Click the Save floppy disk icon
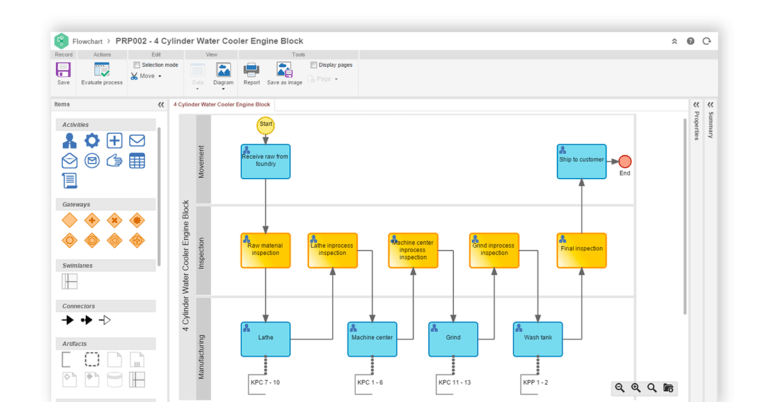Image resolution: width=768 pixels, height=402 pixels. (63, 70)
